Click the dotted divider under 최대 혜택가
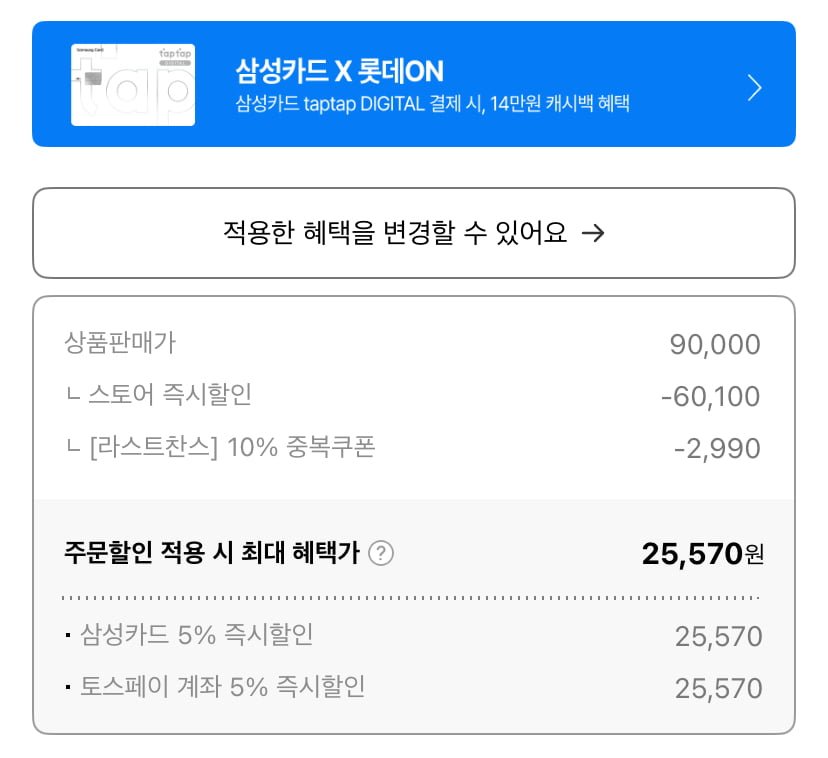Image resolution: width=828 pixels, height=758 pixels. (410, 598)
